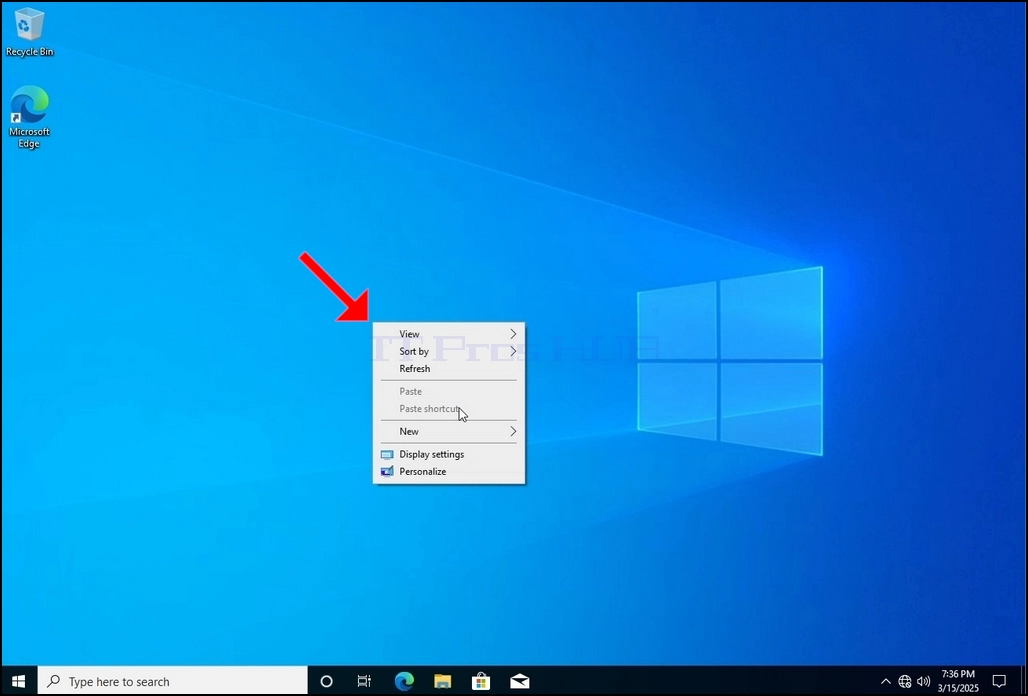Click the Cortana circle icon

pyautogui.click(x=326, y=682)
